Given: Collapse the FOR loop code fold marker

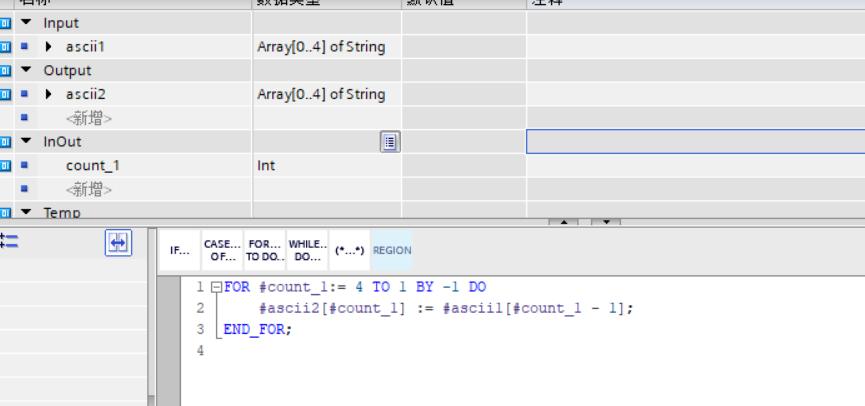Looking at the screenshot, I should [x=216, y=287].
